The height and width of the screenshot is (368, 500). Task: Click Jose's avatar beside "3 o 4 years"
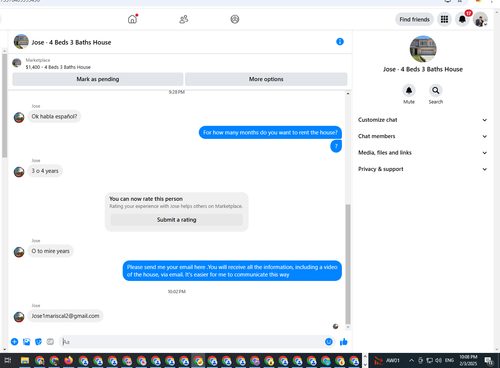click(x=19, y=172)
